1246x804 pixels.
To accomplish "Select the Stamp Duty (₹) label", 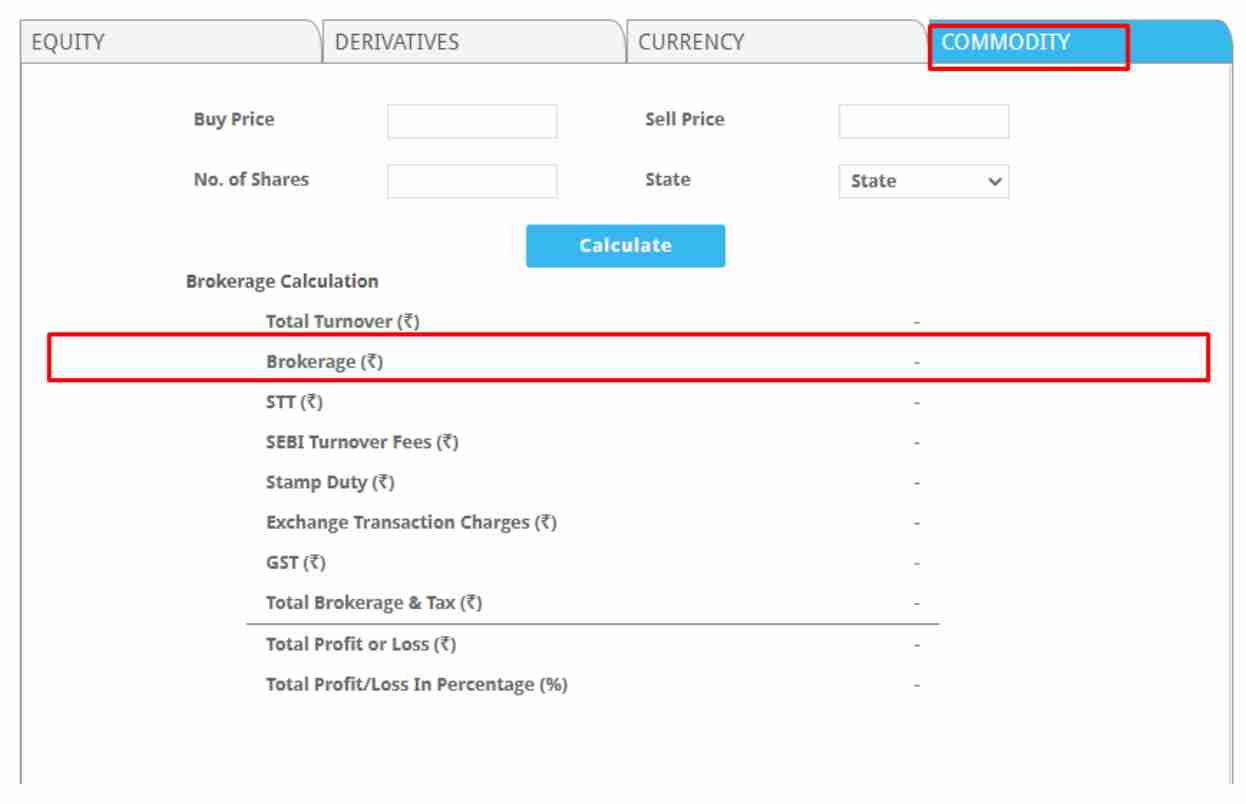I will (x=330, y=482).
